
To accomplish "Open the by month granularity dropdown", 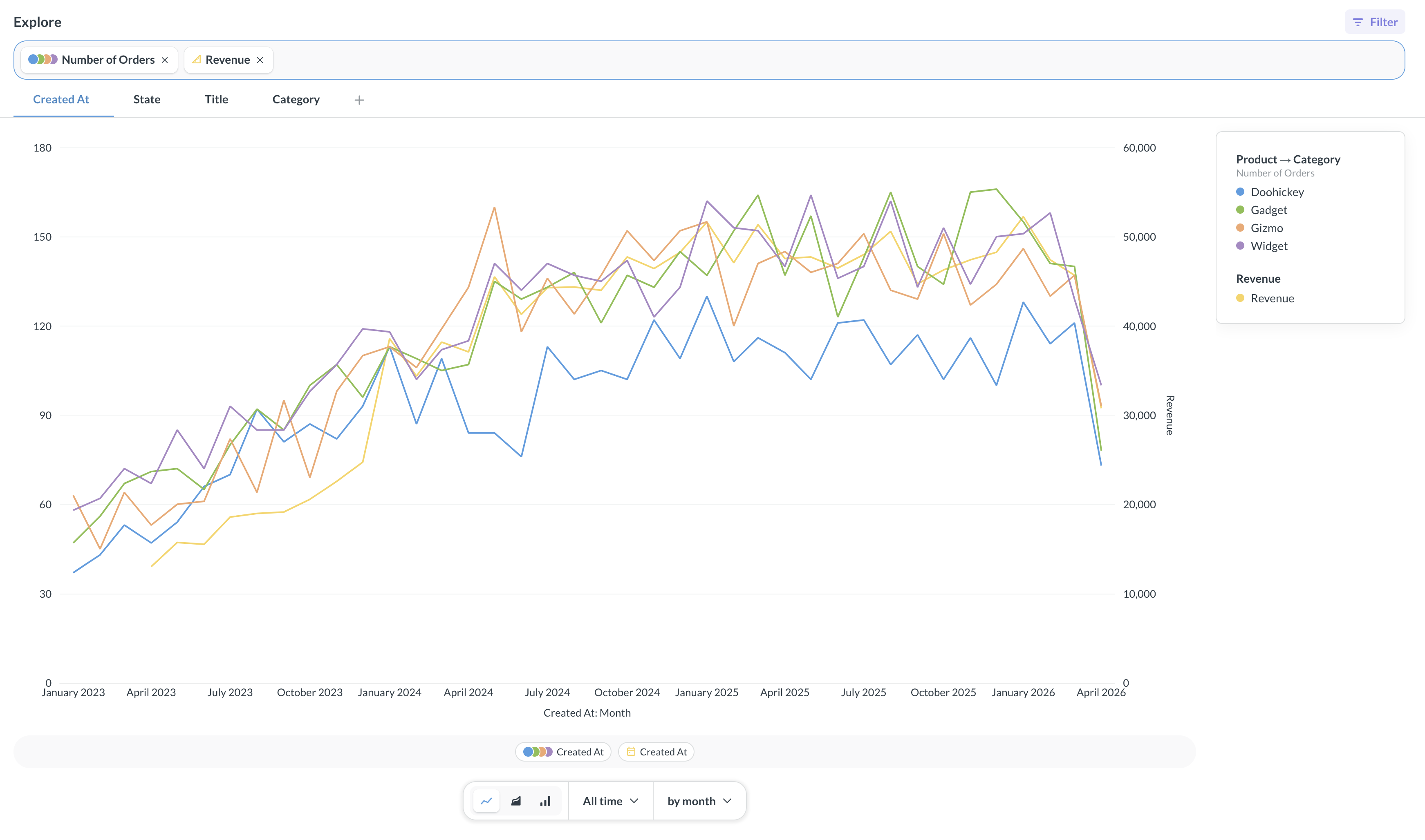I will click(x=699, y=801).
